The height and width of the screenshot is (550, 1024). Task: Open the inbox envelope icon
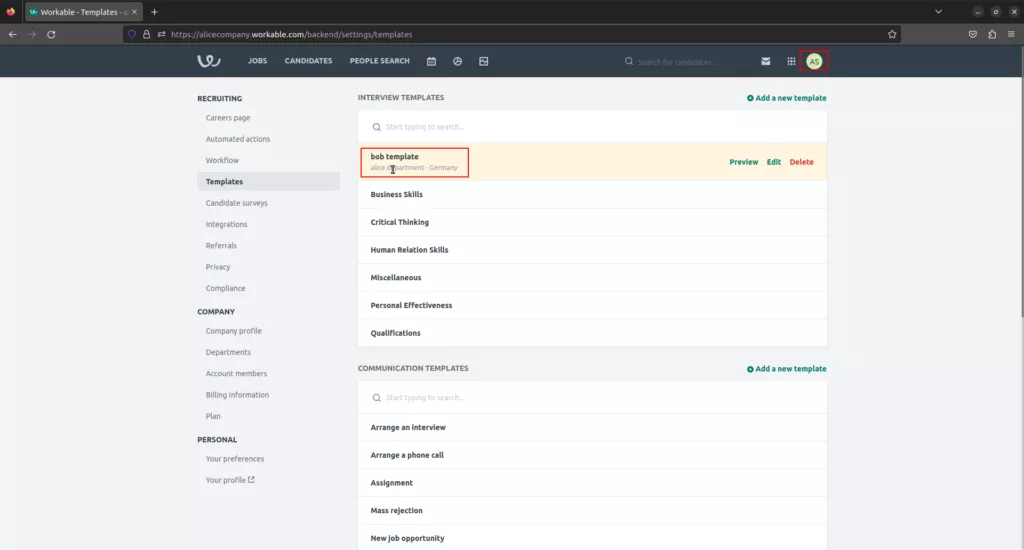pos(766,61)
